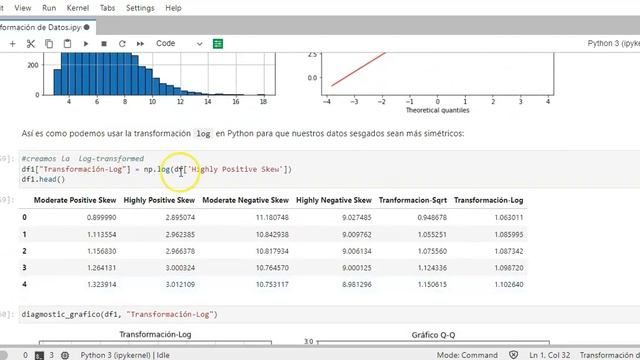The width and height of the screenshot is (640, 360).
Task: Open the Kernel menu
Action: (x=78, y=8)
